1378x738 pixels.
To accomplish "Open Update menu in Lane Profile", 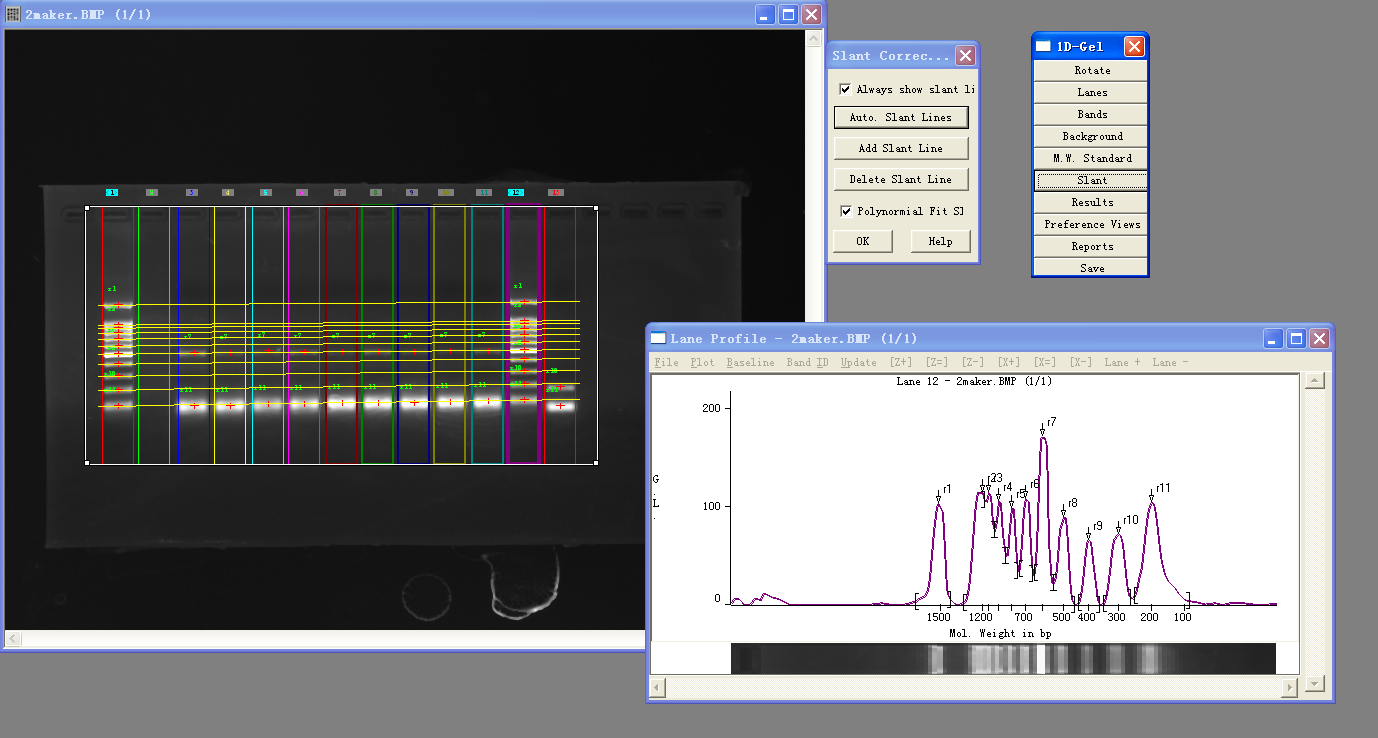I will (x=858, y=362).
